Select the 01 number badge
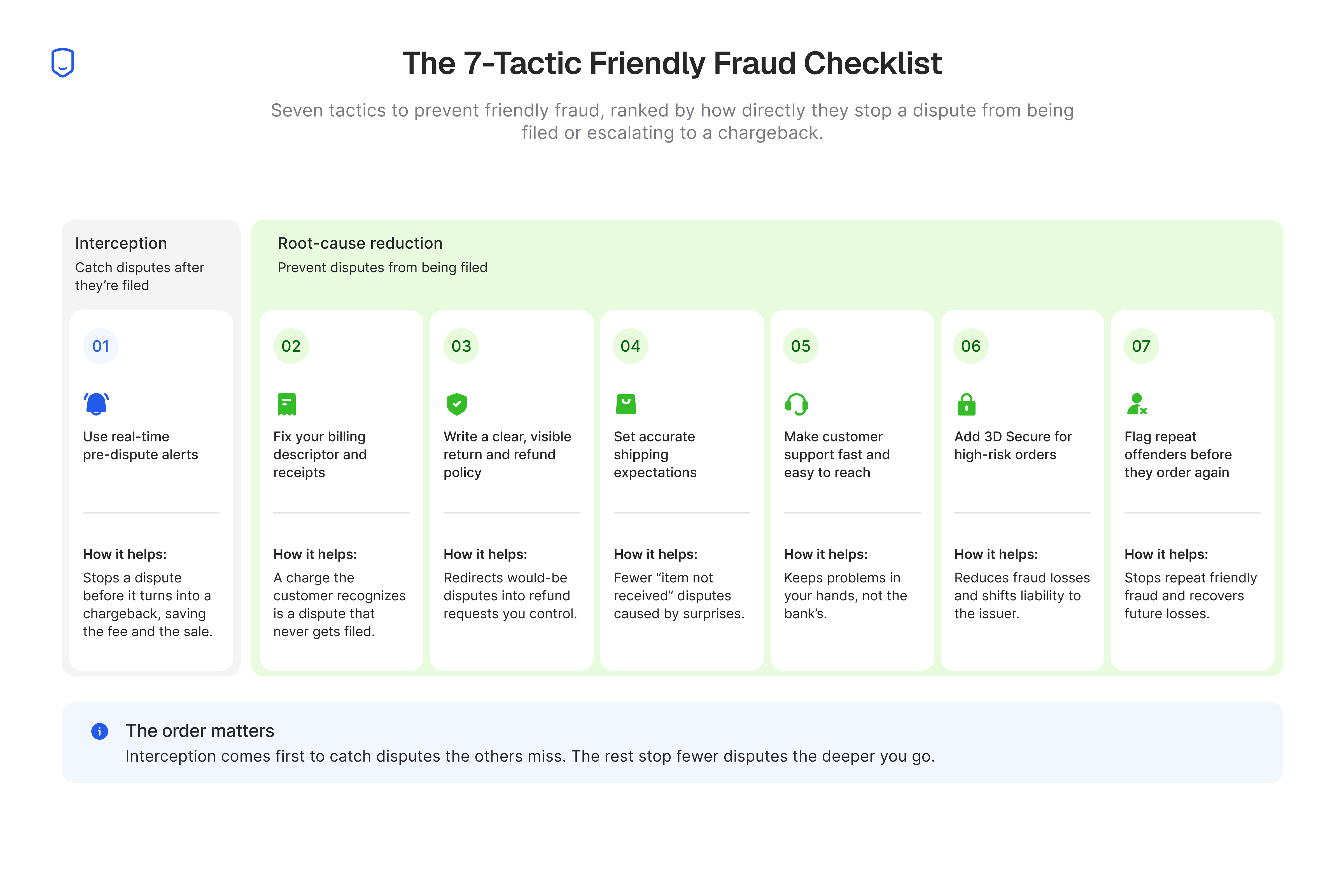 101,346
